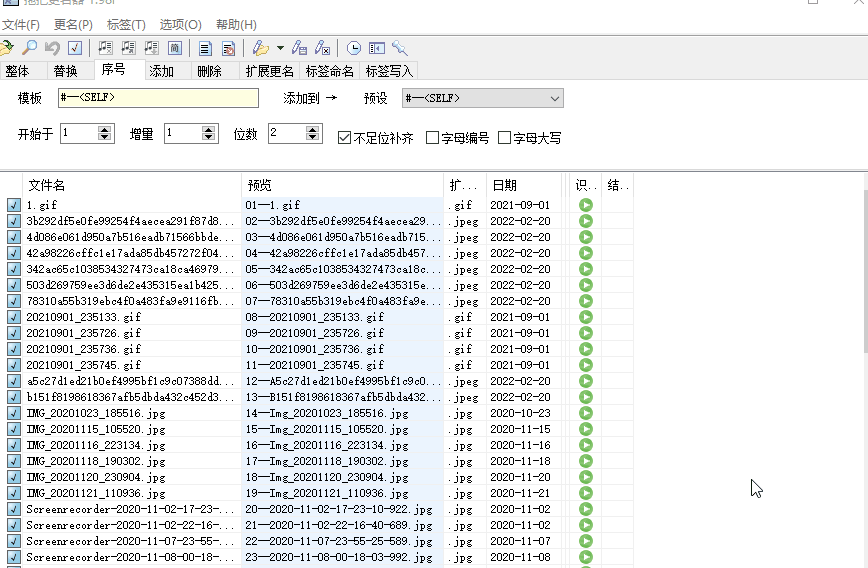Click green play icon in the 2020-11-08 row

point(586,557)
